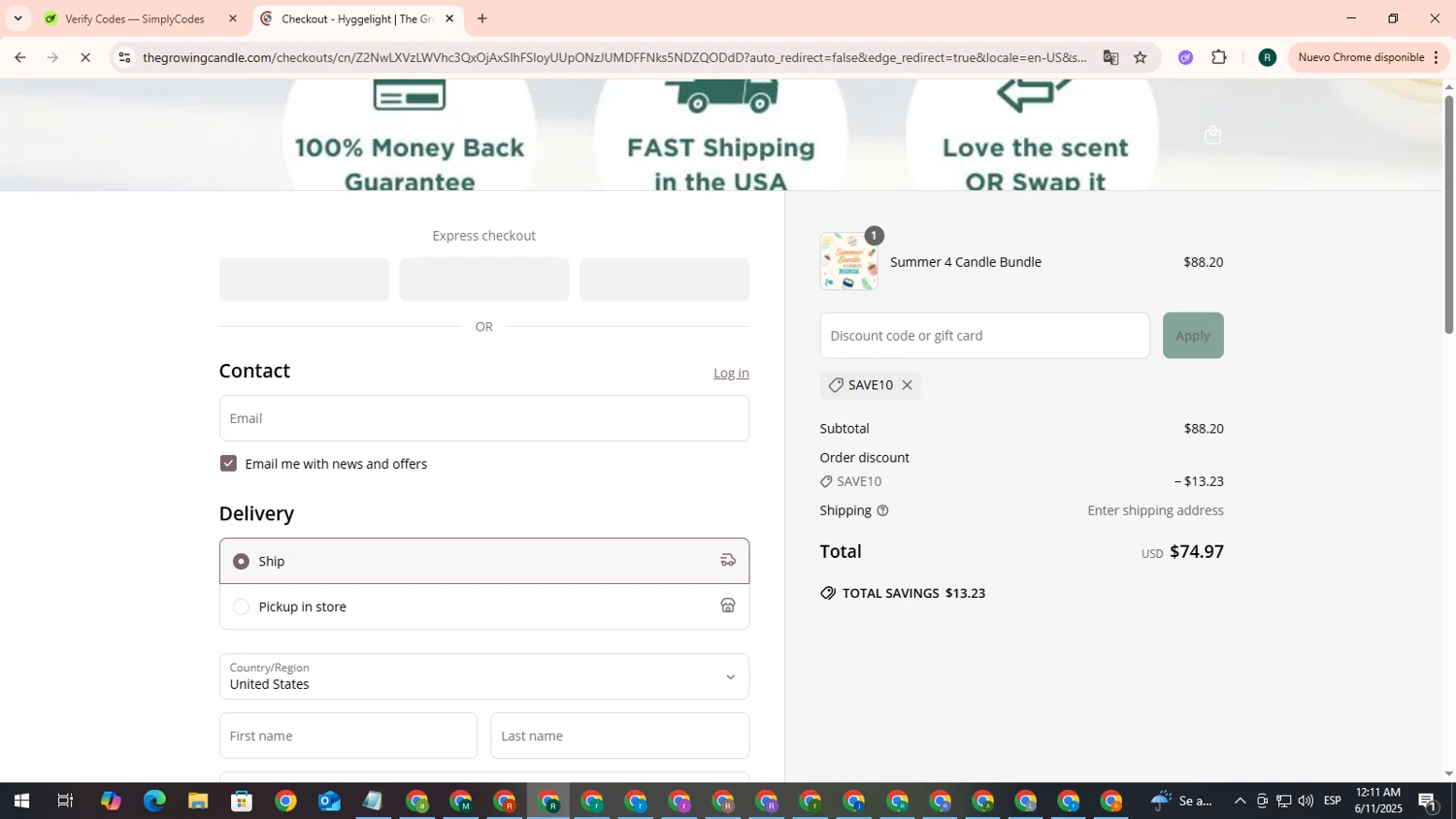Switch to Verify Codes SimplyCodes tab
This screenshot has width=1456, height=819.
point(135,18)
